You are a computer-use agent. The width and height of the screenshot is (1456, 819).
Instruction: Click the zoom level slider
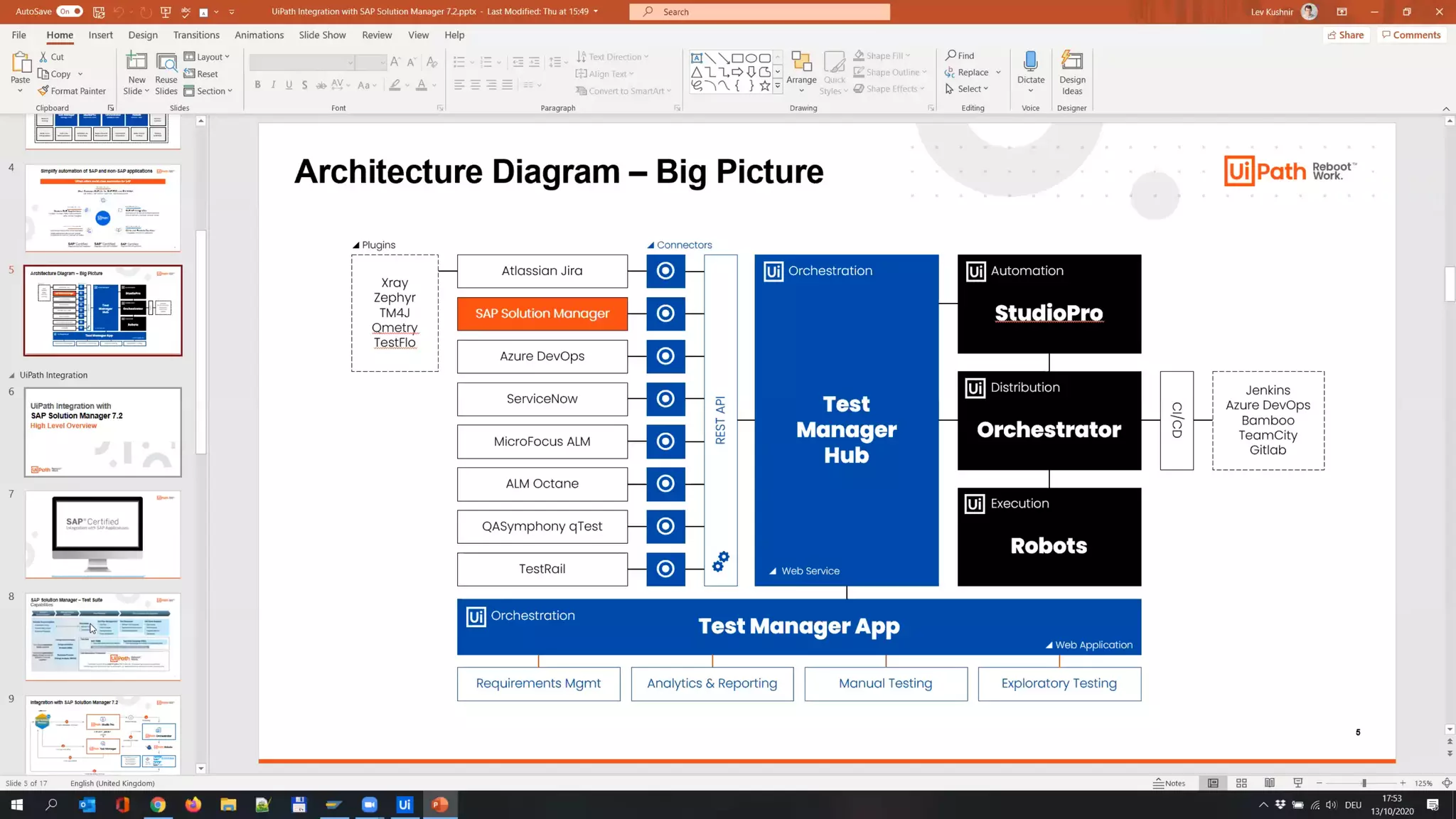coord(1364,783)
